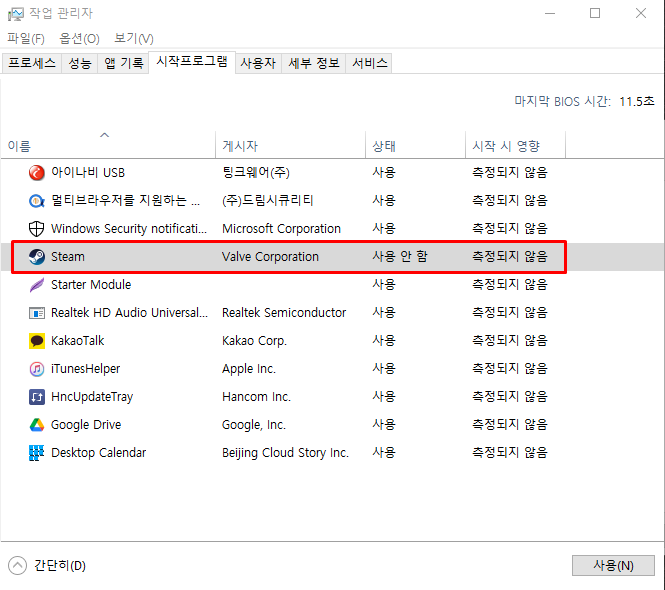Select the Desktop Calendar entry name
Viewport: 665px width, 590px height.
(x=98, y=453)
